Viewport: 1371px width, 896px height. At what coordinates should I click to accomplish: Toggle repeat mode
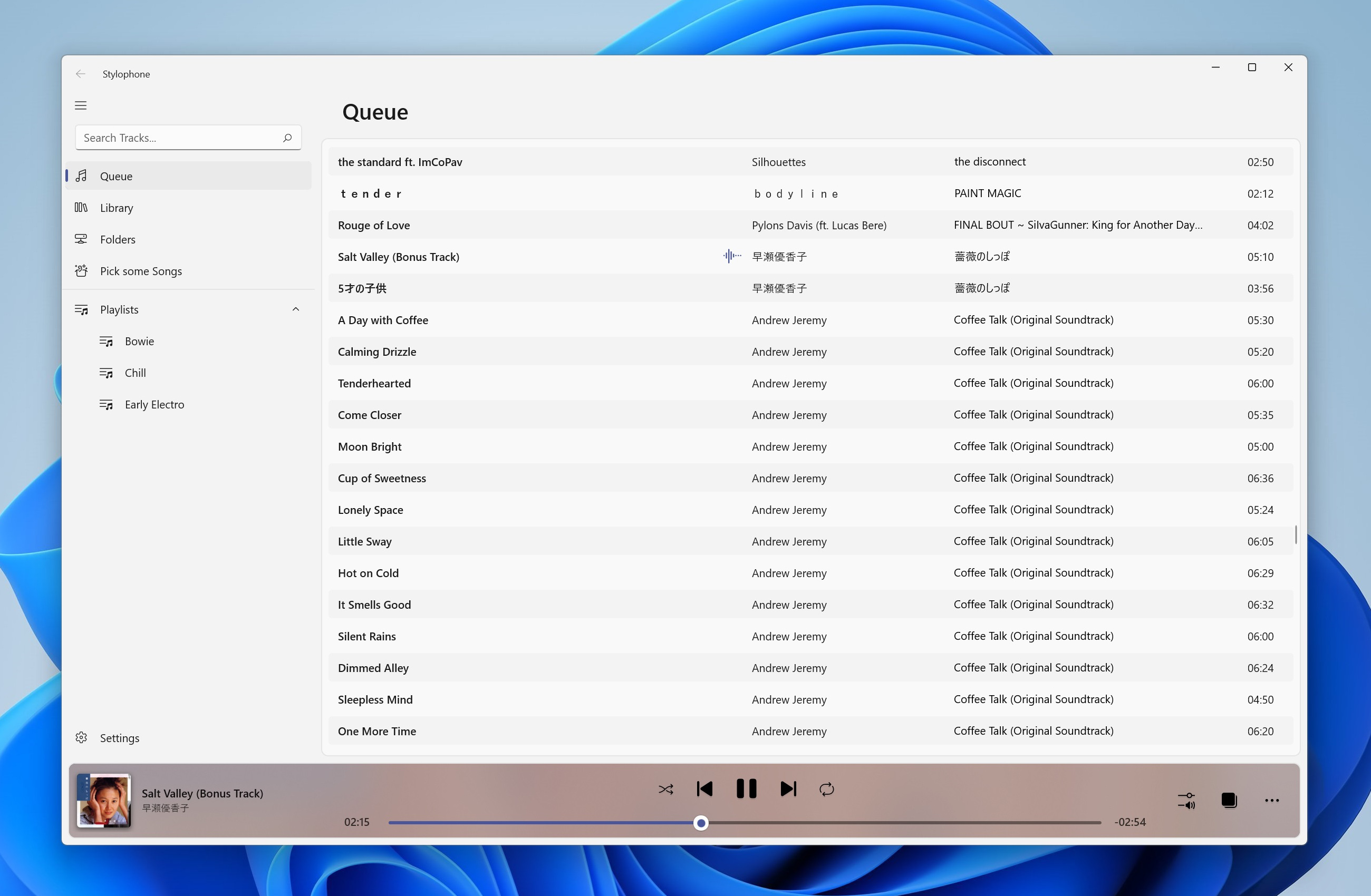pyautogui.click(x=827, y=789)
